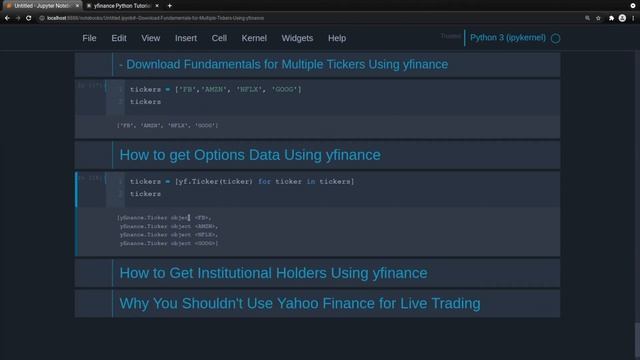Click the 'tickers' line in the second code cell

point(145,194)
